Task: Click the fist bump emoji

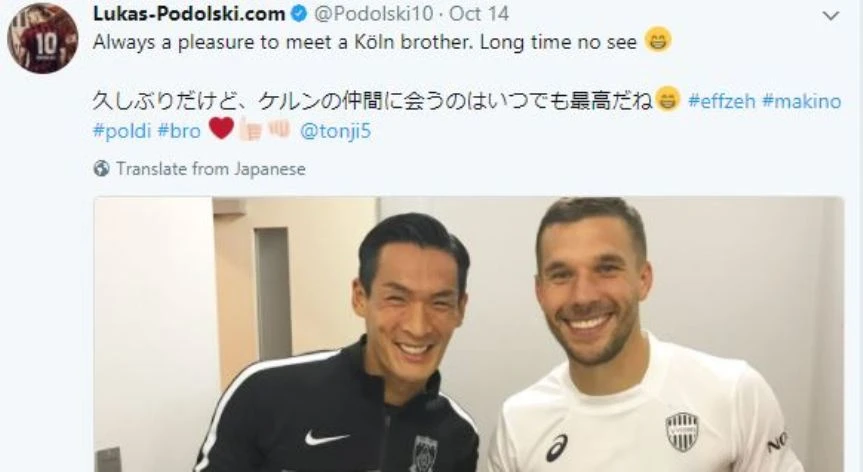Action: click(278, 129)
